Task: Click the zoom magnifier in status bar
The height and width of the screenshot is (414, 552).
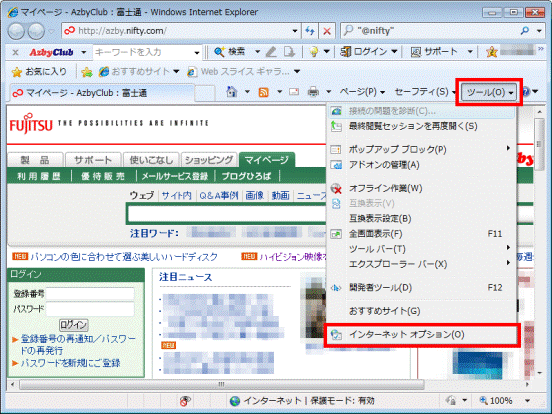Action: 484,400
